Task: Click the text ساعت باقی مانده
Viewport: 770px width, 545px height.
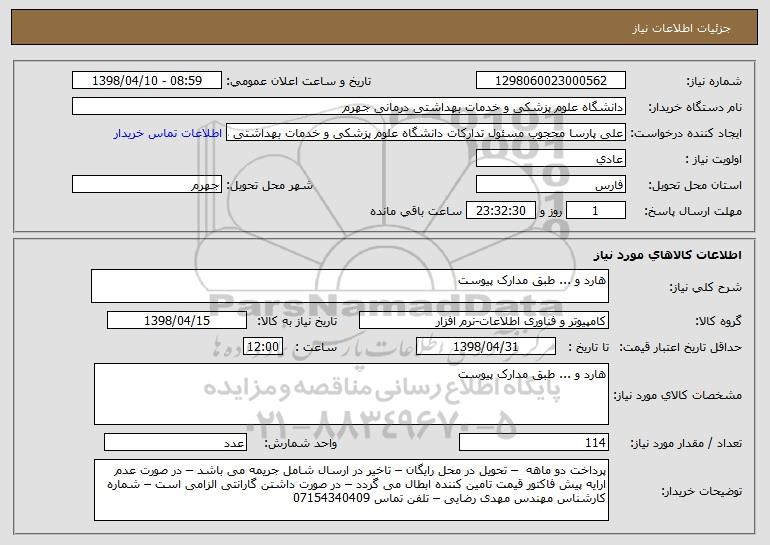Action: click(415, 212)
